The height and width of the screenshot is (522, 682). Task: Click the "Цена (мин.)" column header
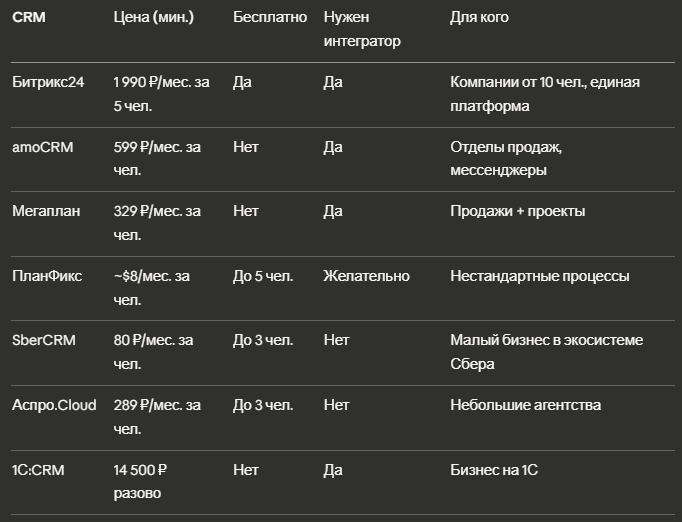point(154,18)
